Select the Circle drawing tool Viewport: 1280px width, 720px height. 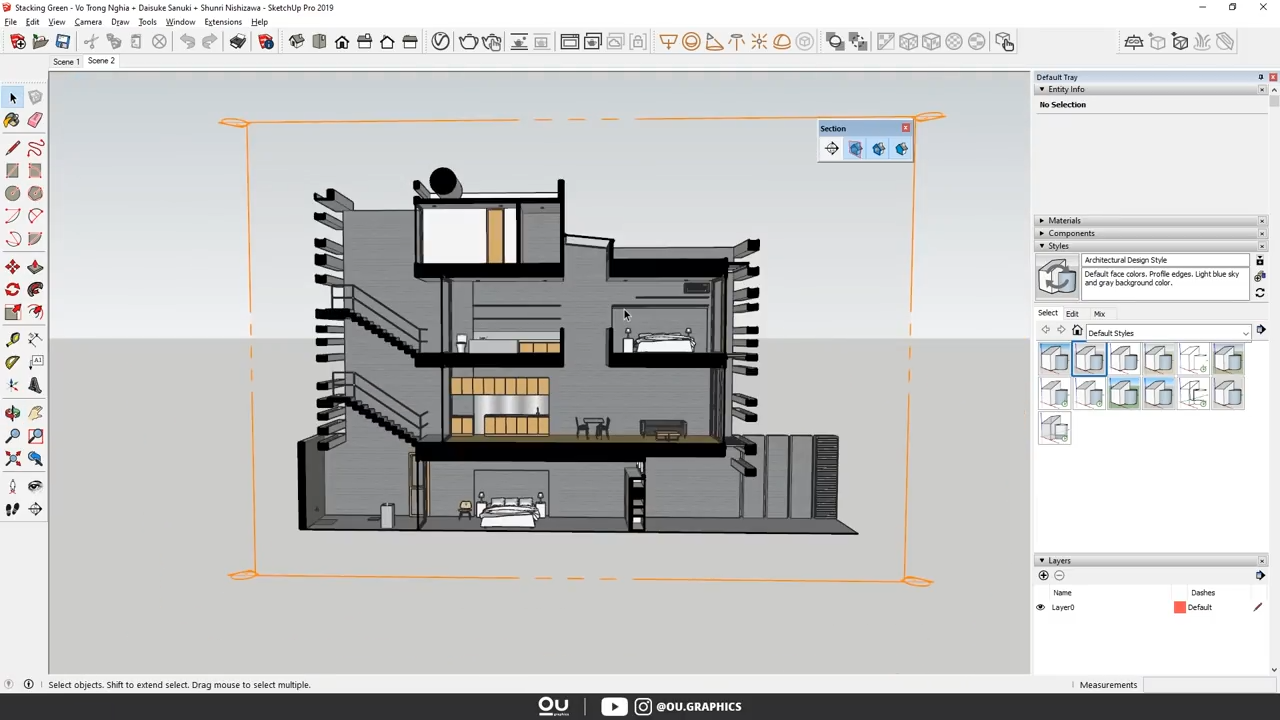(x=12, y=194)
